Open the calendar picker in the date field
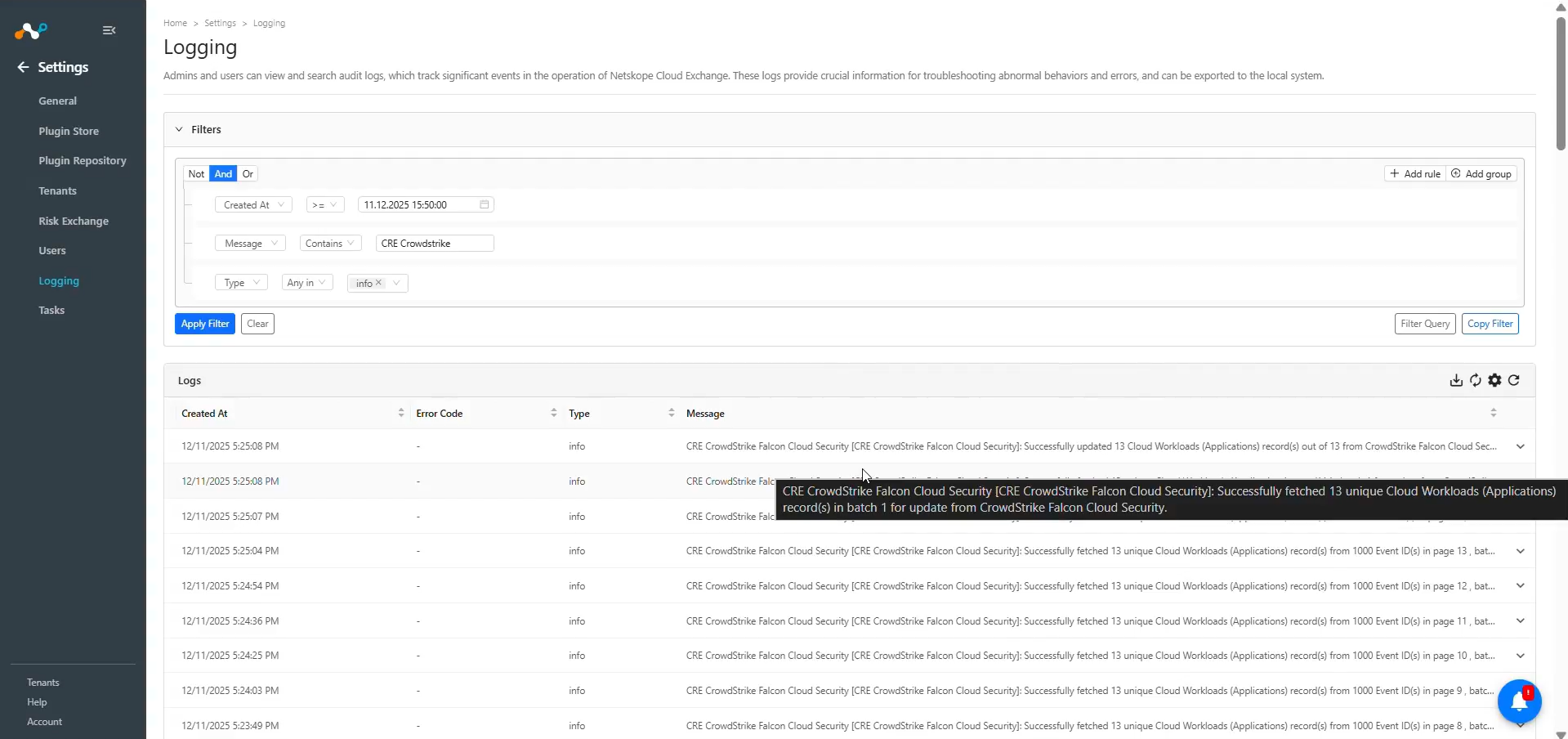Viewport: 1568px width, 739px height. (484, 204)
